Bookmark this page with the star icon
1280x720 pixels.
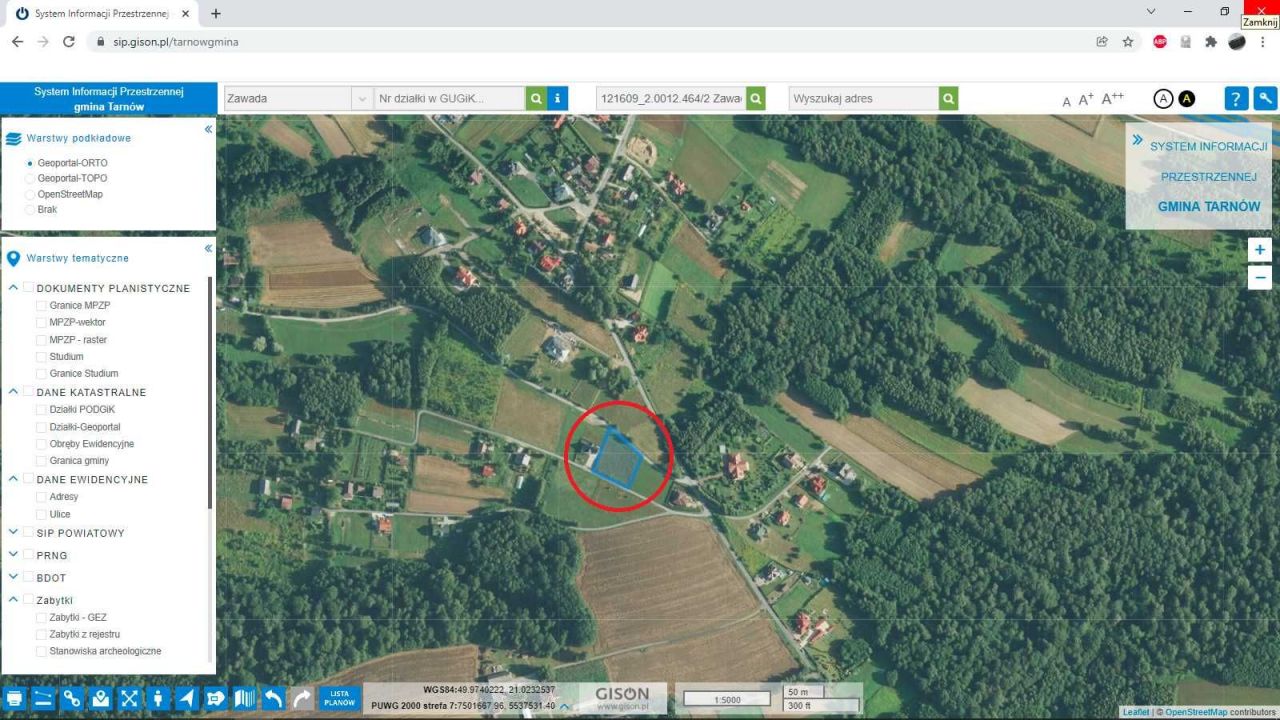click(1128, 42)
